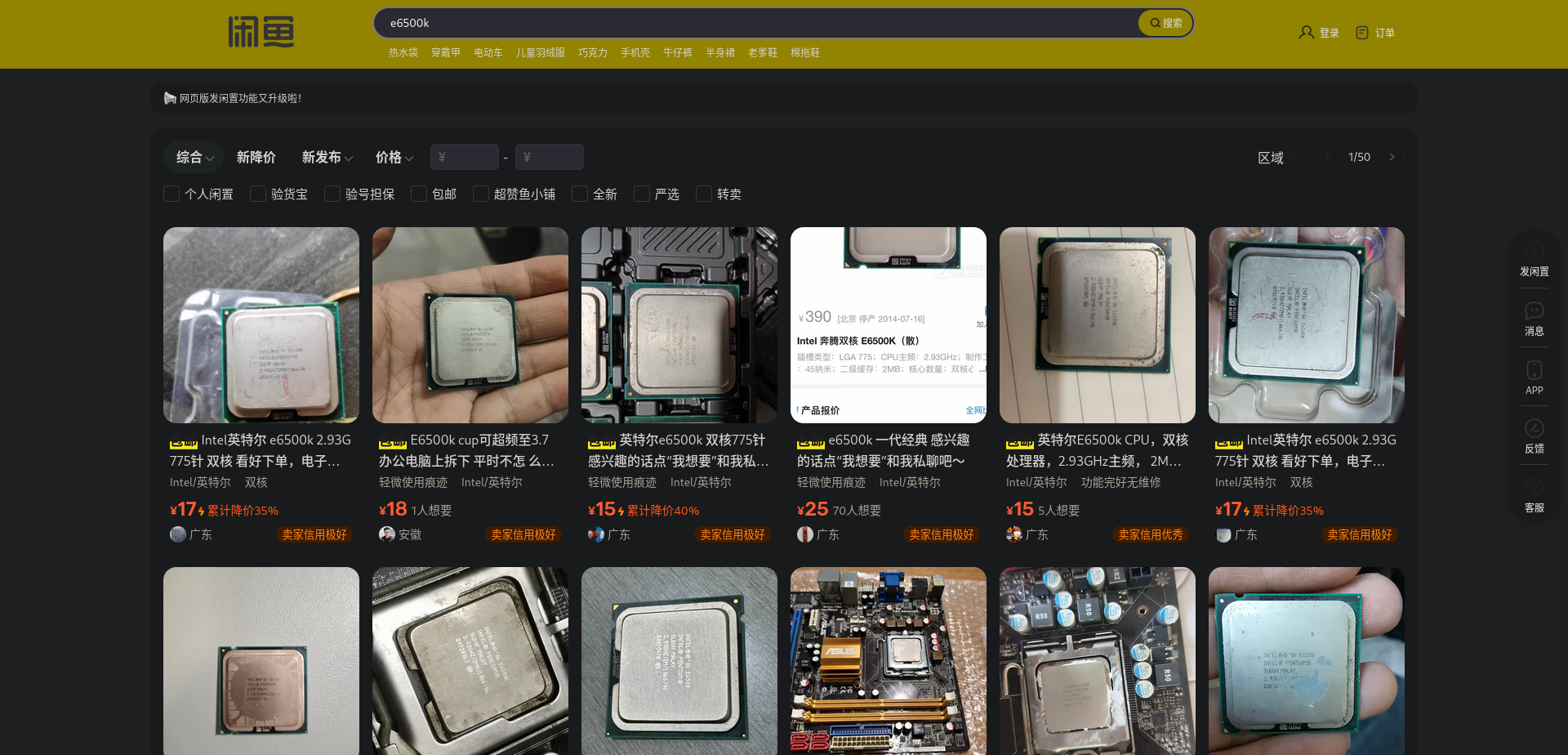Click the 登录 user icon
Viewport: 1568px width, 755px height.
point(1306,33)
